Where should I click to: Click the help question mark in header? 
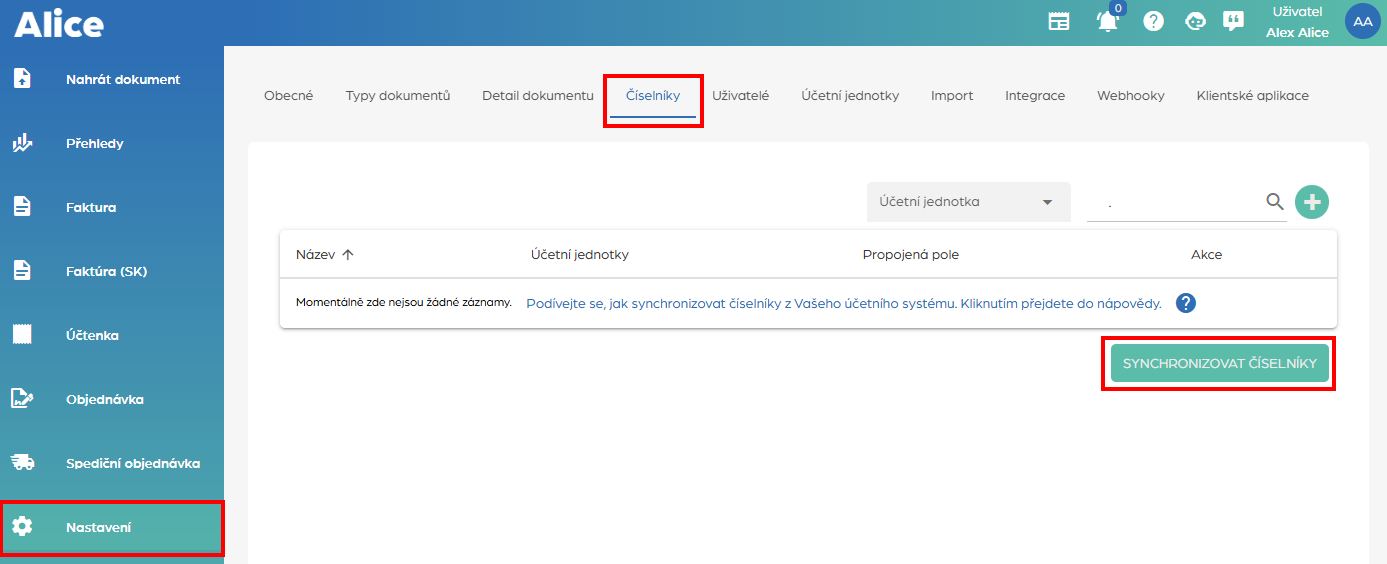tap(1153, 21)
